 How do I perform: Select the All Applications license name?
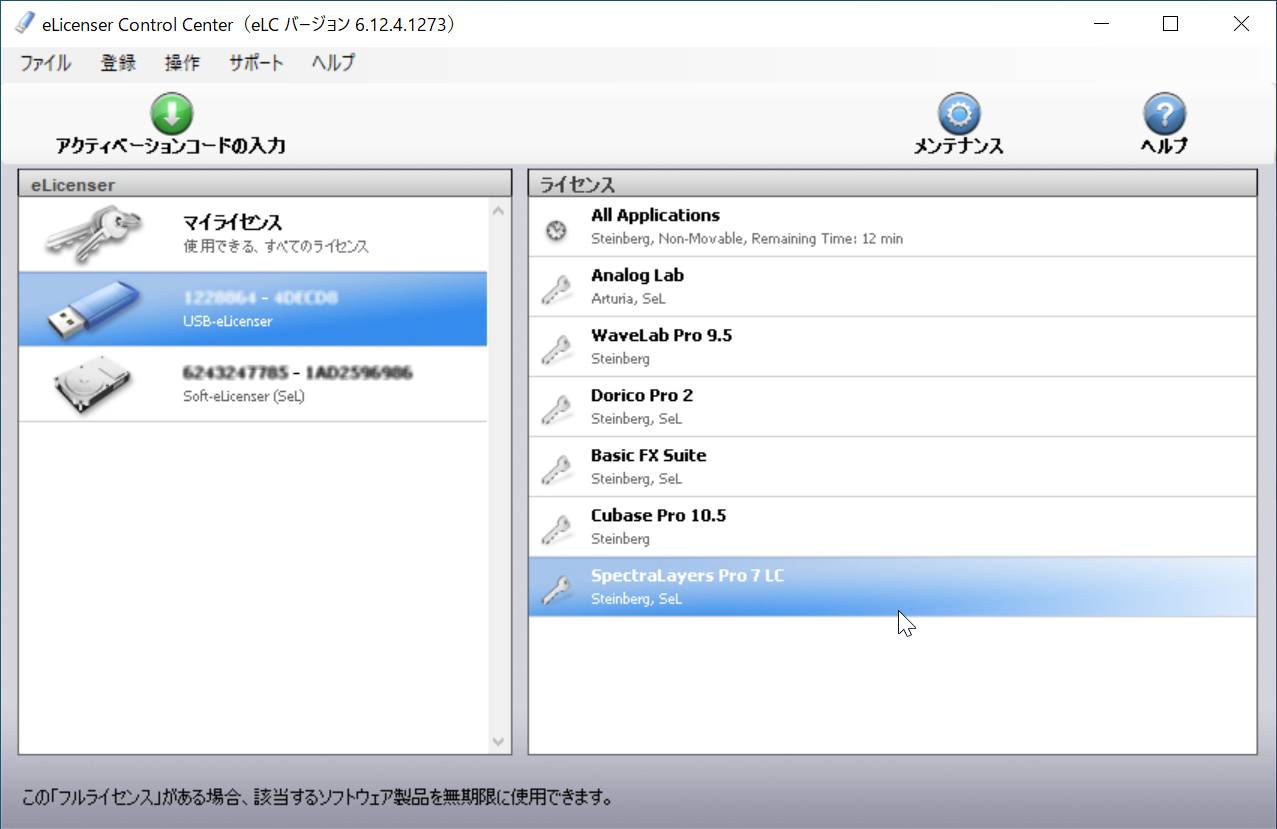point(655,215)
